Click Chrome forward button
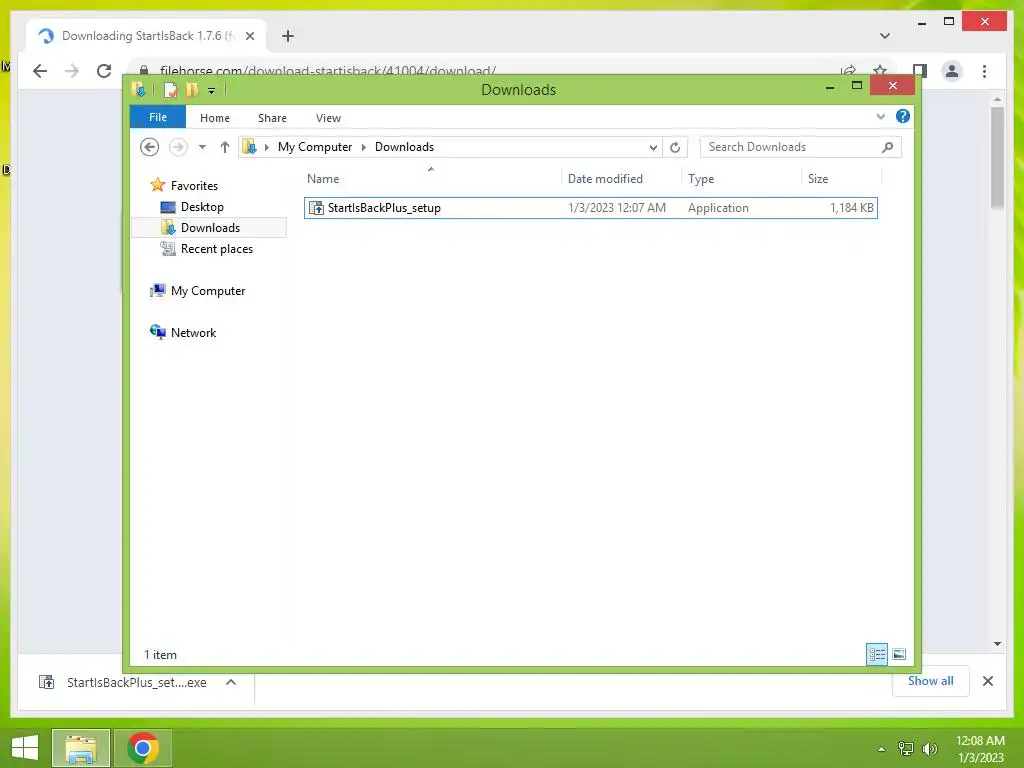The image size is (1024, 768). pyautogui.click(x=72, y=71)
